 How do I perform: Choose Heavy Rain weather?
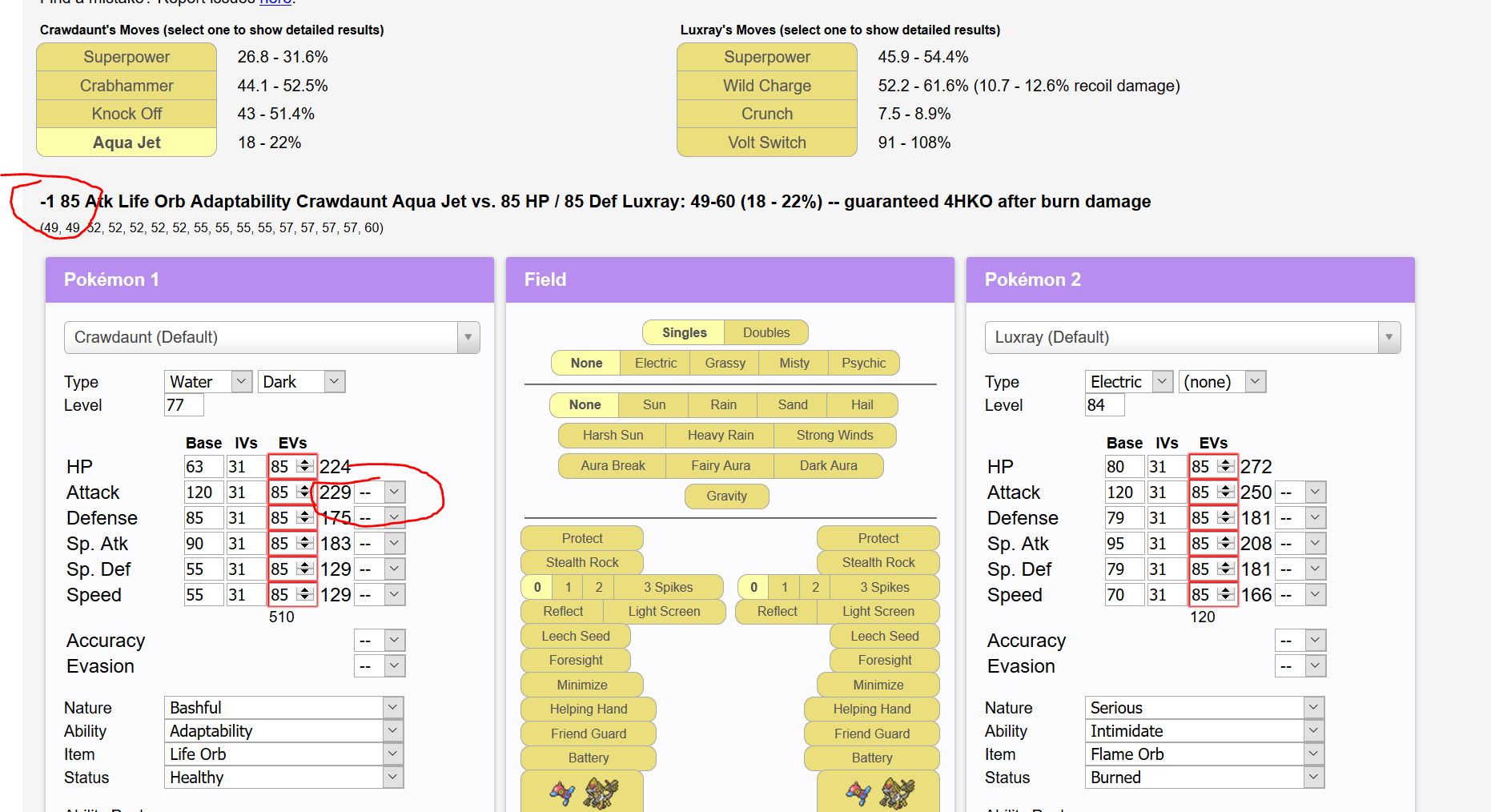click(x=721, y=435)
